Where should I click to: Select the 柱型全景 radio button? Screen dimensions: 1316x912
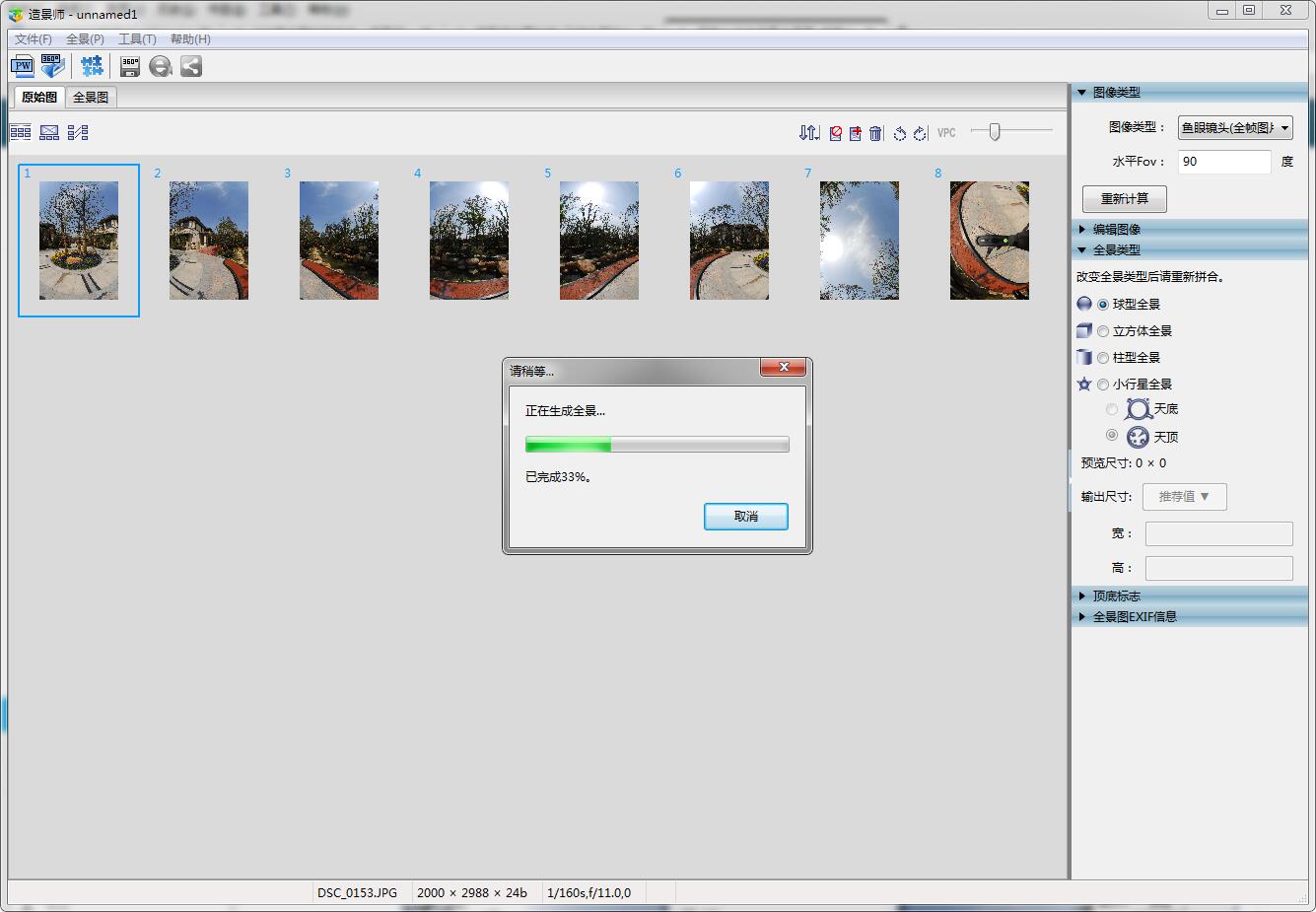(1103, 358)
